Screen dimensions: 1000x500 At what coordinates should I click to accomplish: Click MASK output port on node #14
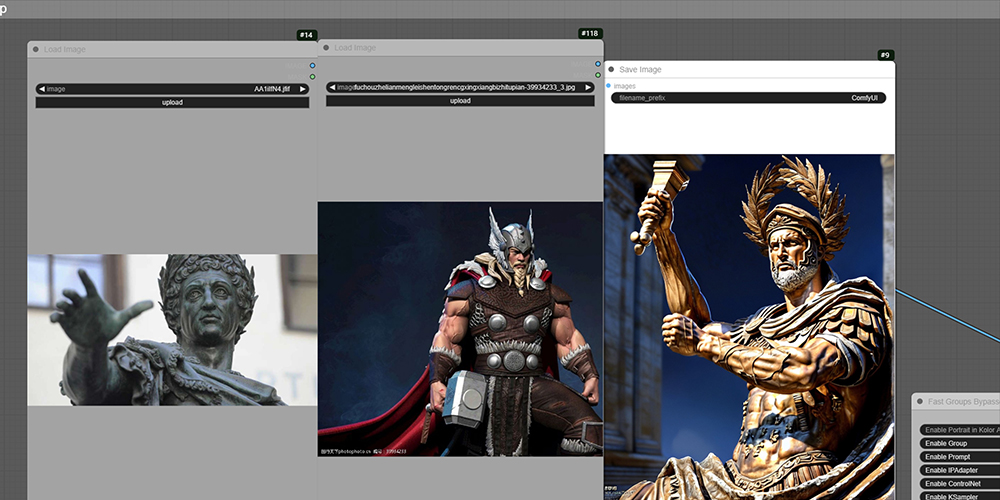pyautogui.click(x=312, y=77)
